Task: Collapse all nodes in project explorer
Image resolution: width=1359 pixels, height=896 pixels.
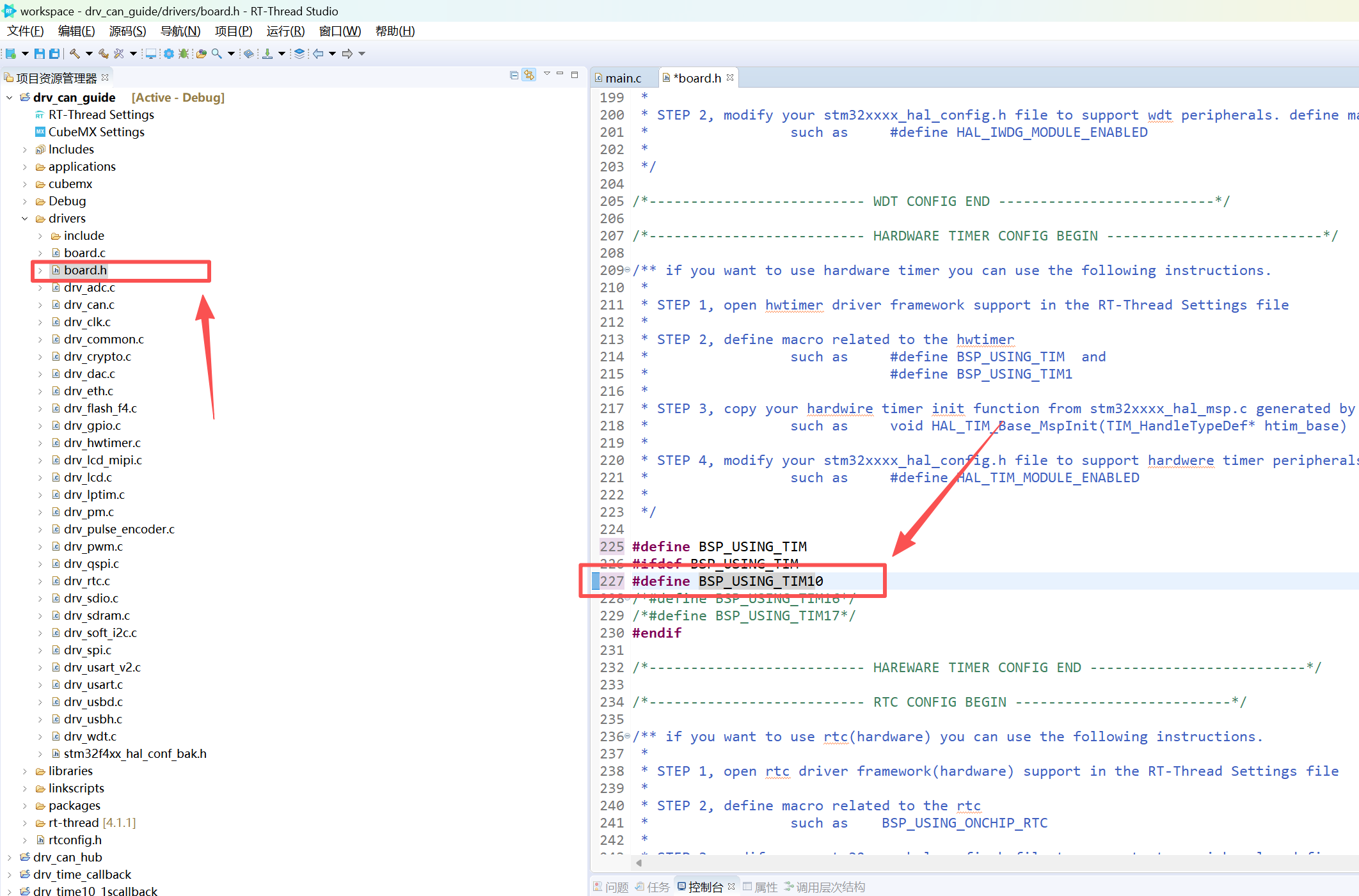Action: point(513,75)
